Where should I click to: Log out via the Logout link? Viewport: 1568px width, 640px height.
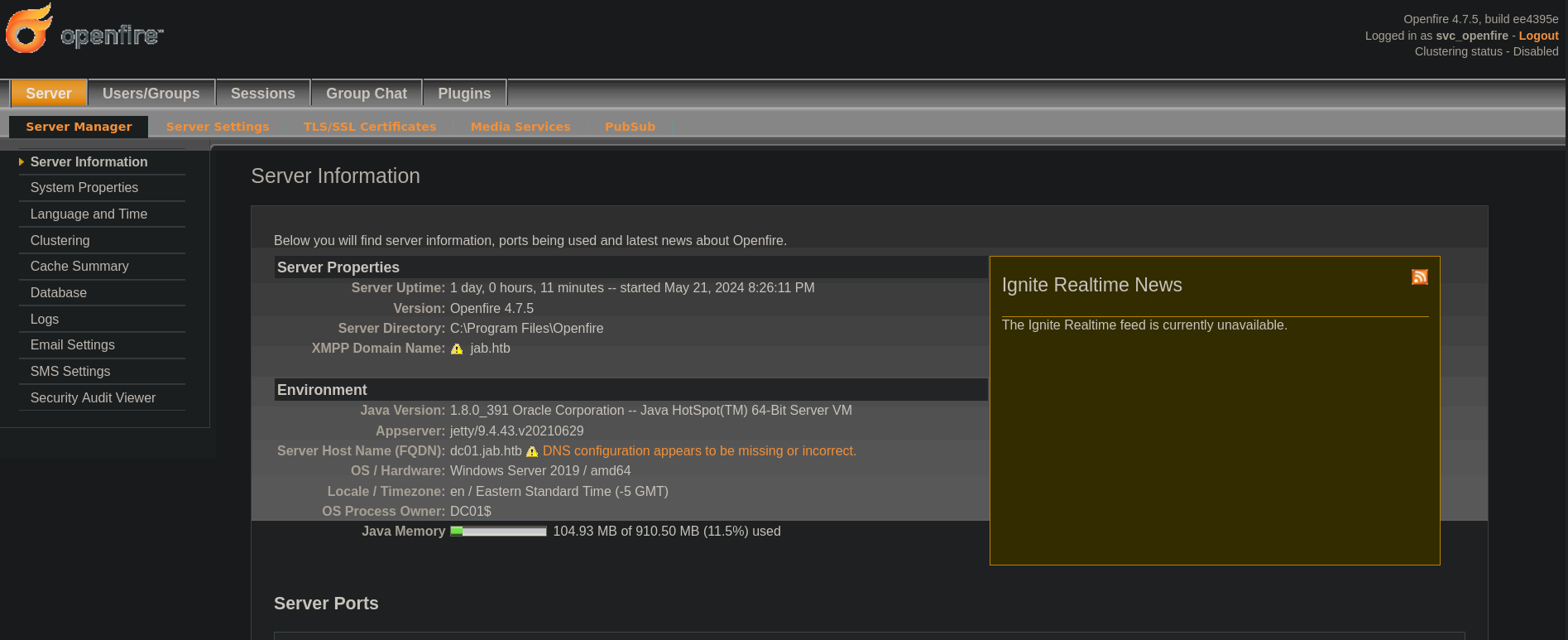(1538, 36)
